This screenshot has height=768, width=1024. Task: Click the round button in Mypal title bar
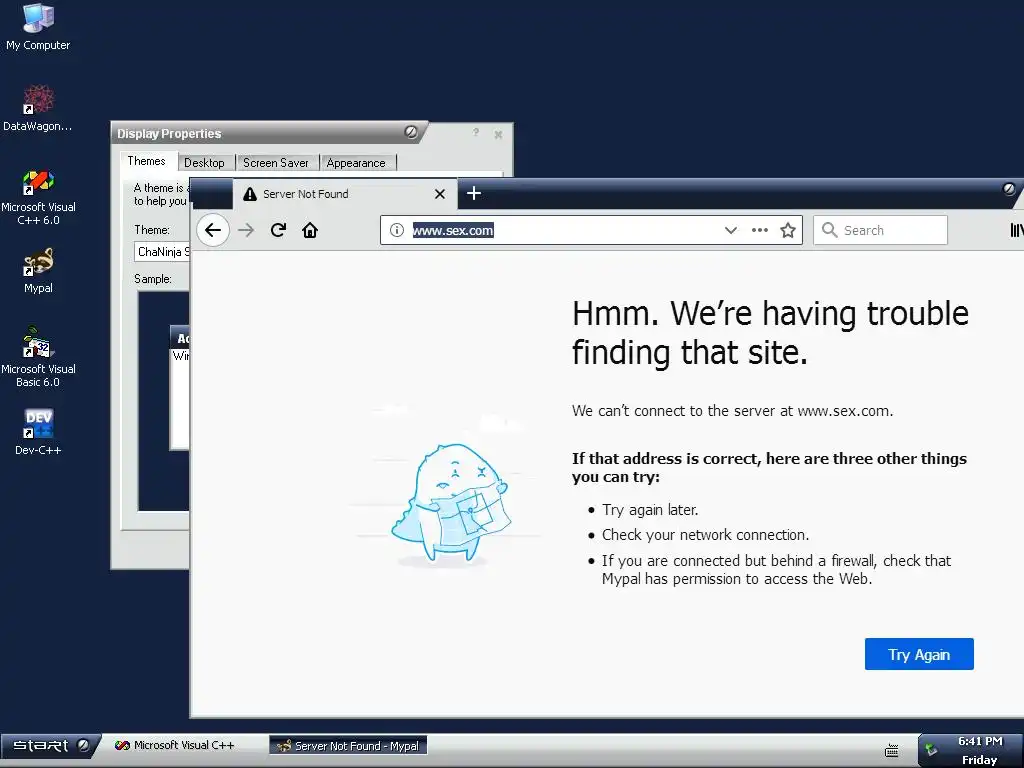[1009, 189]
